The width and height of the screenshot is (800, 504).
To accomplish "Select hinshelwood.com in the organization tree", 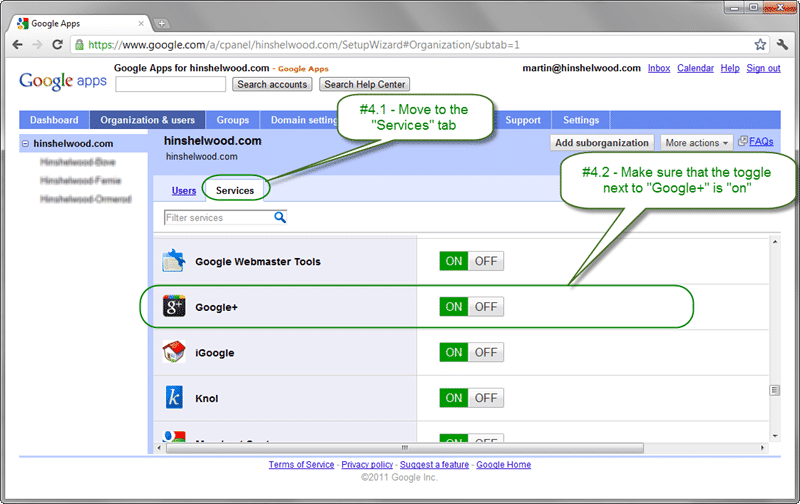I will pos(73,144).
